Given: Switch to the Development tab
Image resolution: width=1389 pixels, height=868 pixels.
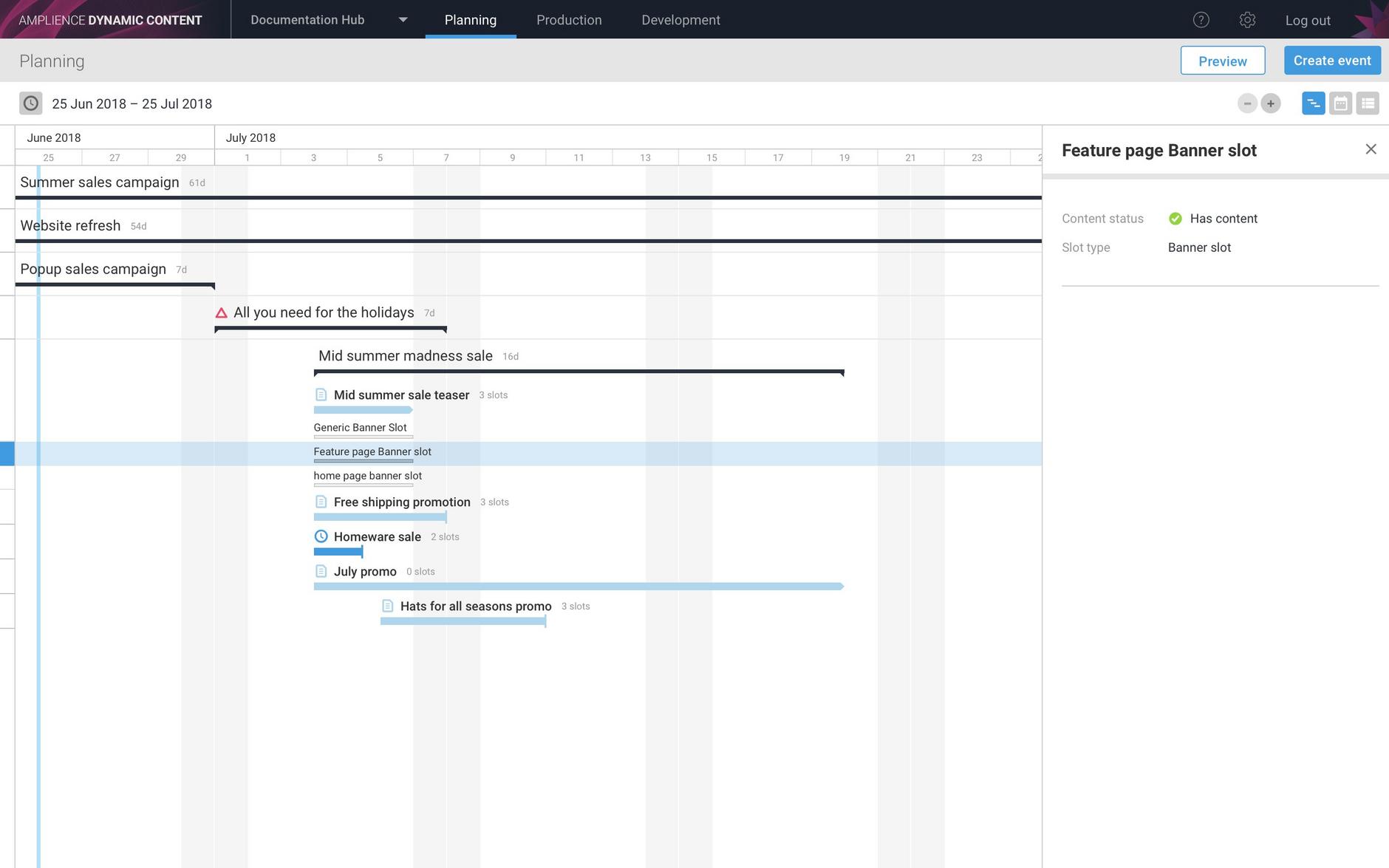Looking at the screenshot, I should click(680, 20).
